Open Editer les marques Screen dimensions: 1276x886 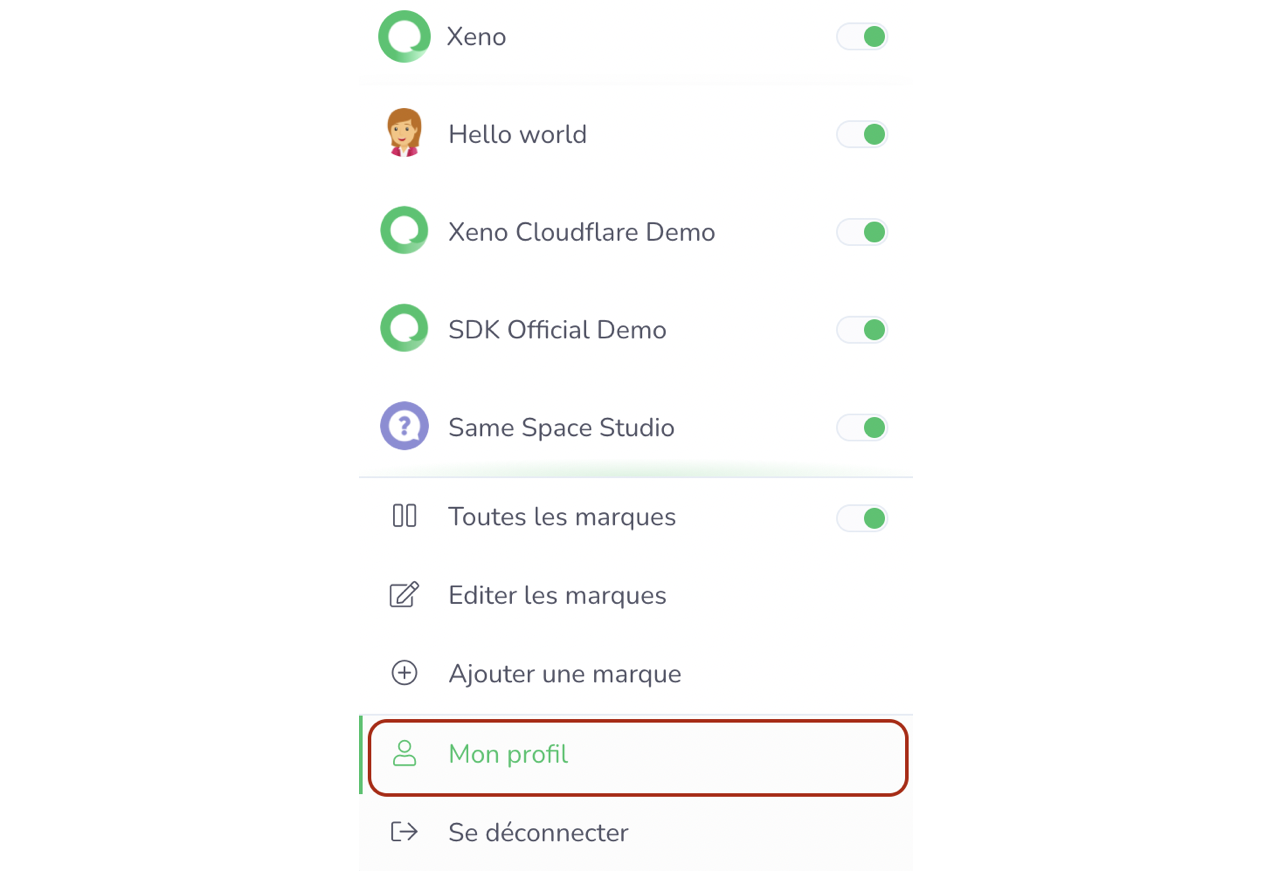click(x=557, y=596)
